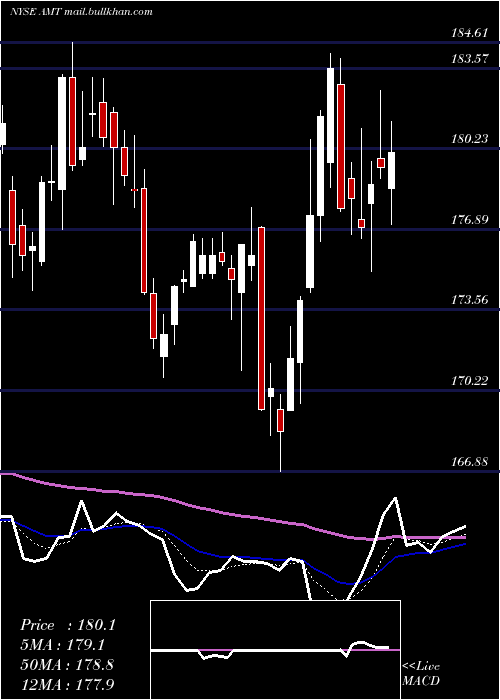Click the 'NYSE AMT mail.bullkhan.com' title text
This screenshot has height=700, width=500.
81,12
